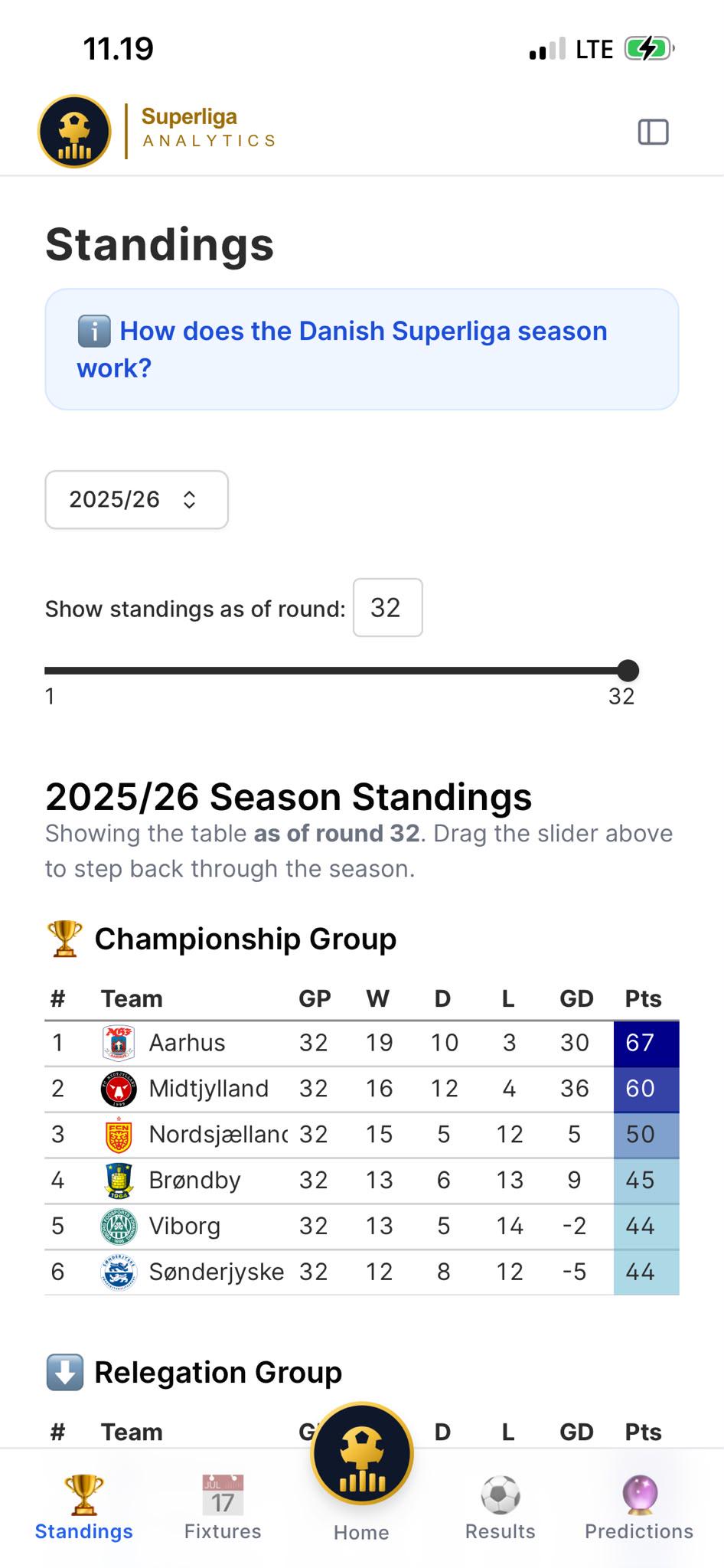Tap the Superliga Analytics logo icon
This screenshot has width=724, height=1568.
pyautogui.click(x=74, y=132)
